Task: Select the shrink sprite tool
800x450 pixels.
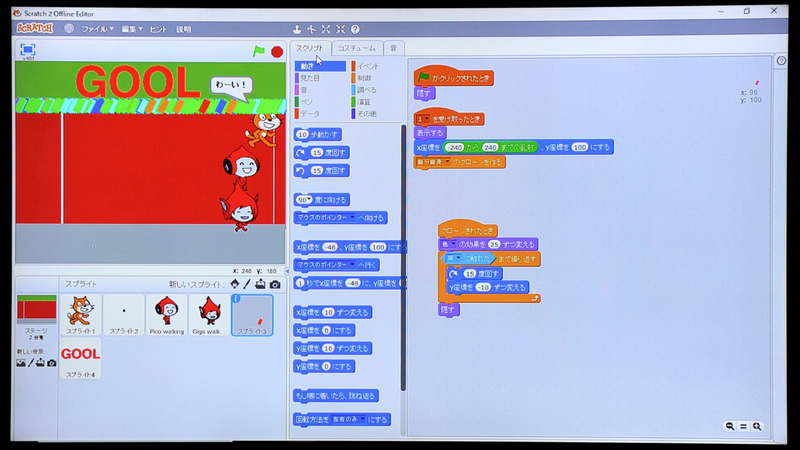Action: coord(340,29)
